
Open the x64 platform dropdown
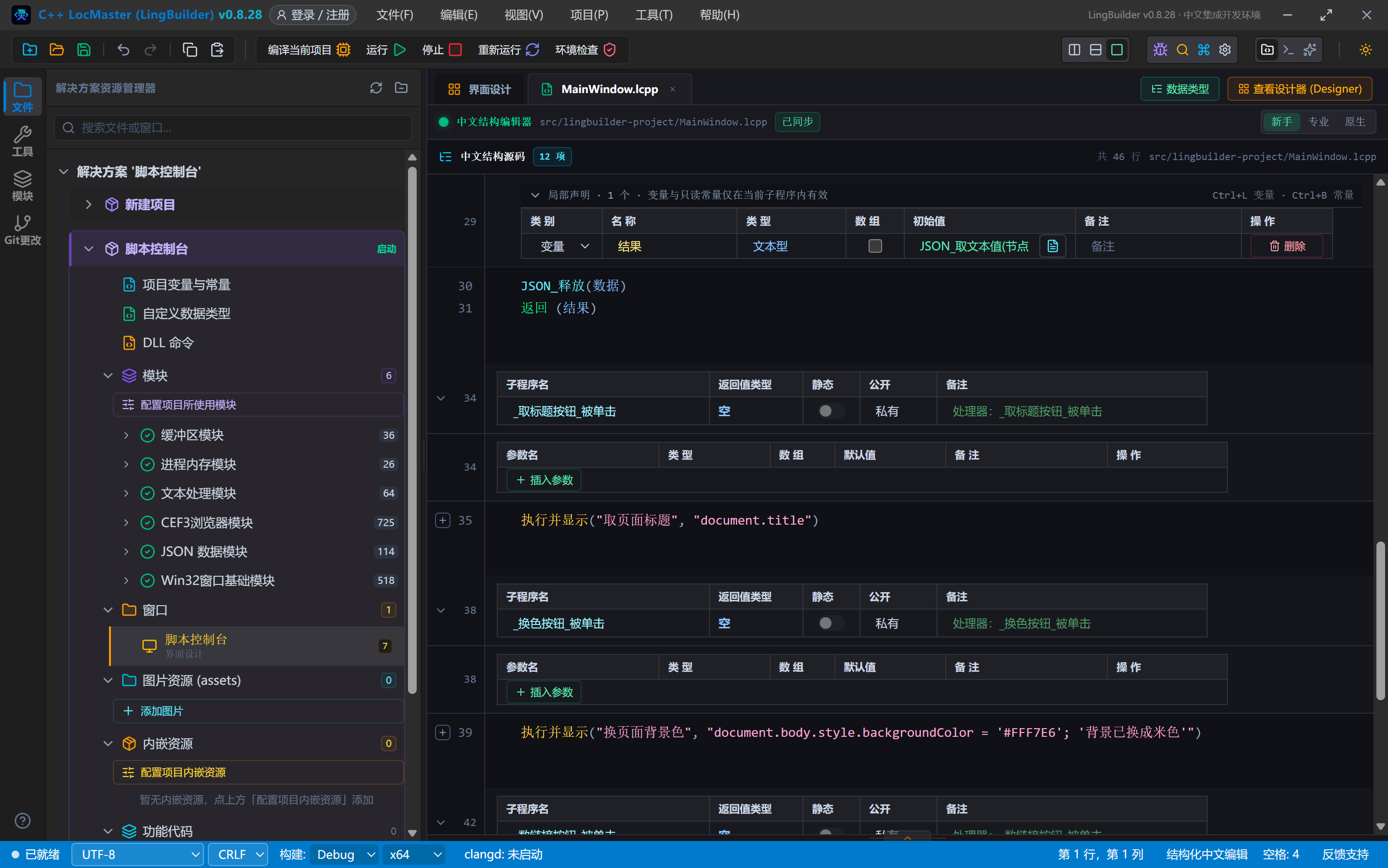(414, 855)
